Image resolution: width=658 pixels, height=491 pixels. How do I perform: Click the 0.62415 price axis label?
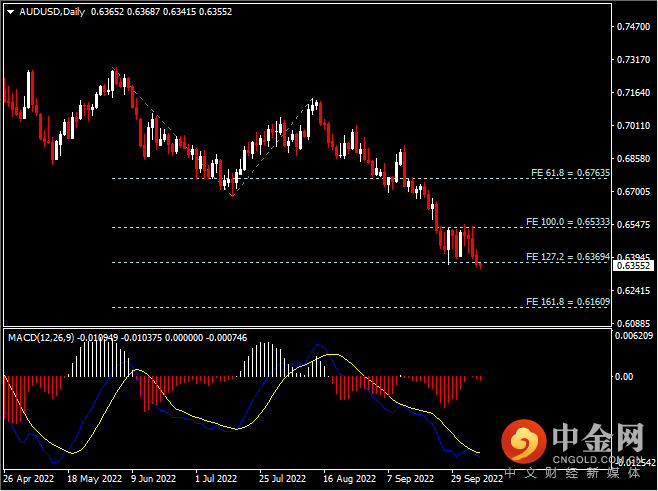click(x=633, y=290)
